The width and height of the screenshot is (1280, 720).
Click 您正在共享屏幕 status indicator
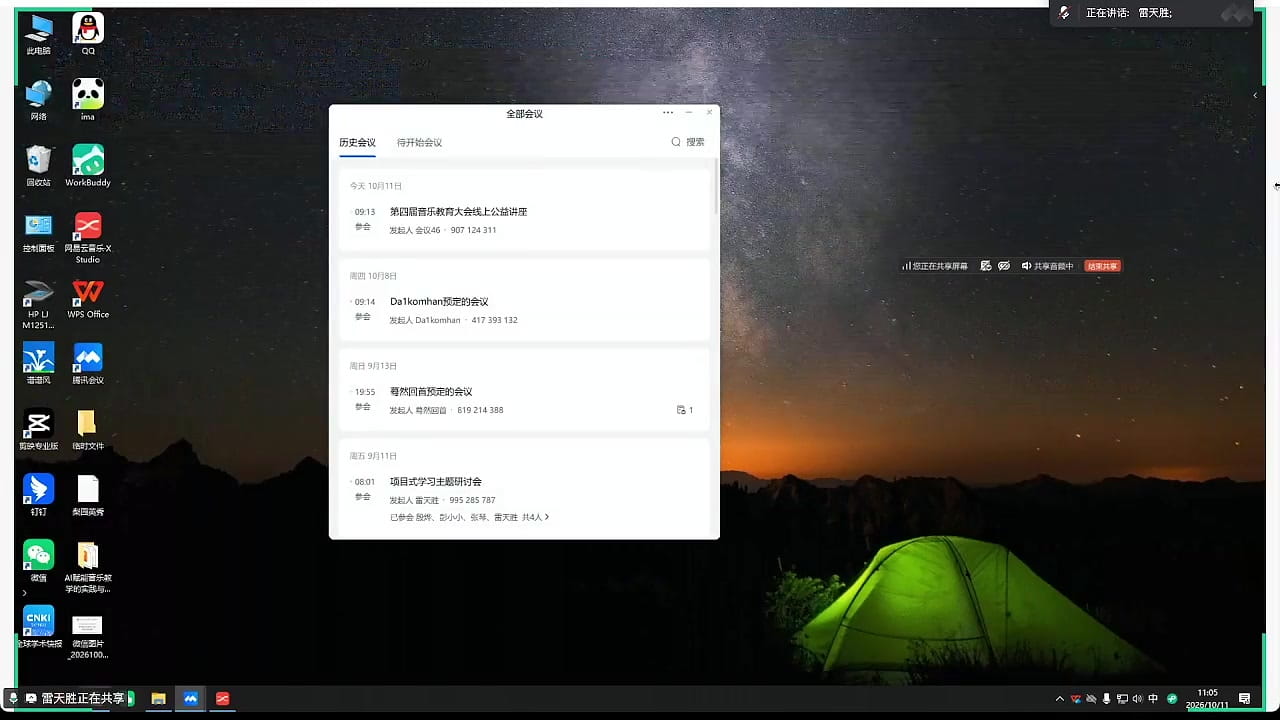[x=934, y=266]
